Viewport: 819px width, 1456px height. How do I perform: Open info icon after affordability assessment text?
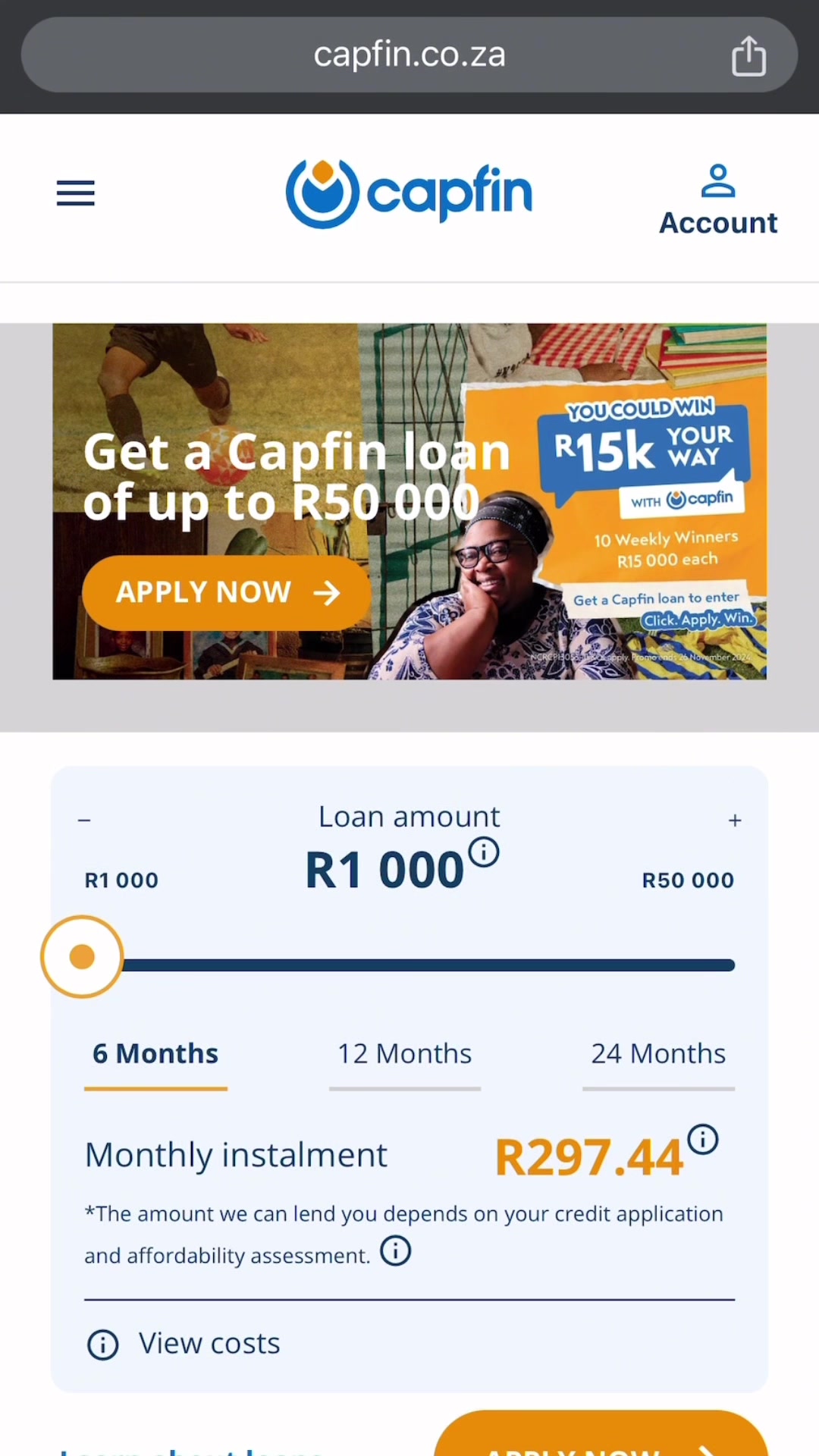pos(395,1250)
